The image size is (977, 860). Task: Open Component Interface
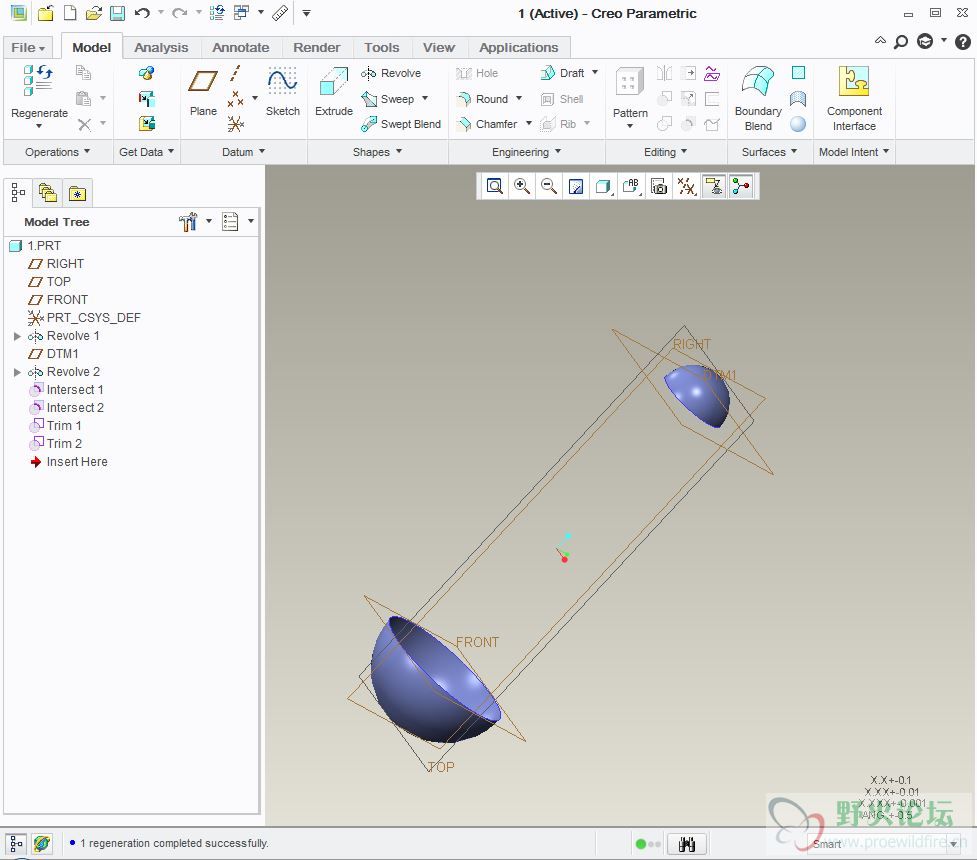[854, 98]
